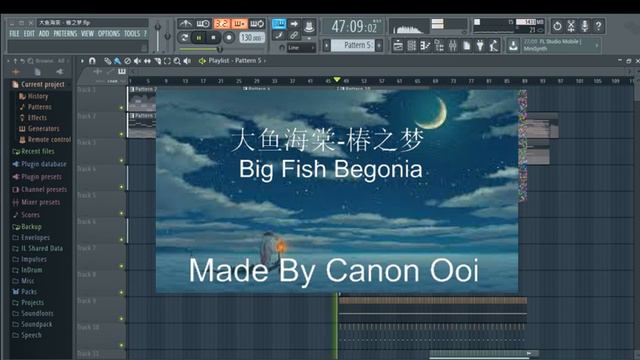This screenshot has width=640, height=360.
Task: Open the VIEW menu
Action: (87, 33)
